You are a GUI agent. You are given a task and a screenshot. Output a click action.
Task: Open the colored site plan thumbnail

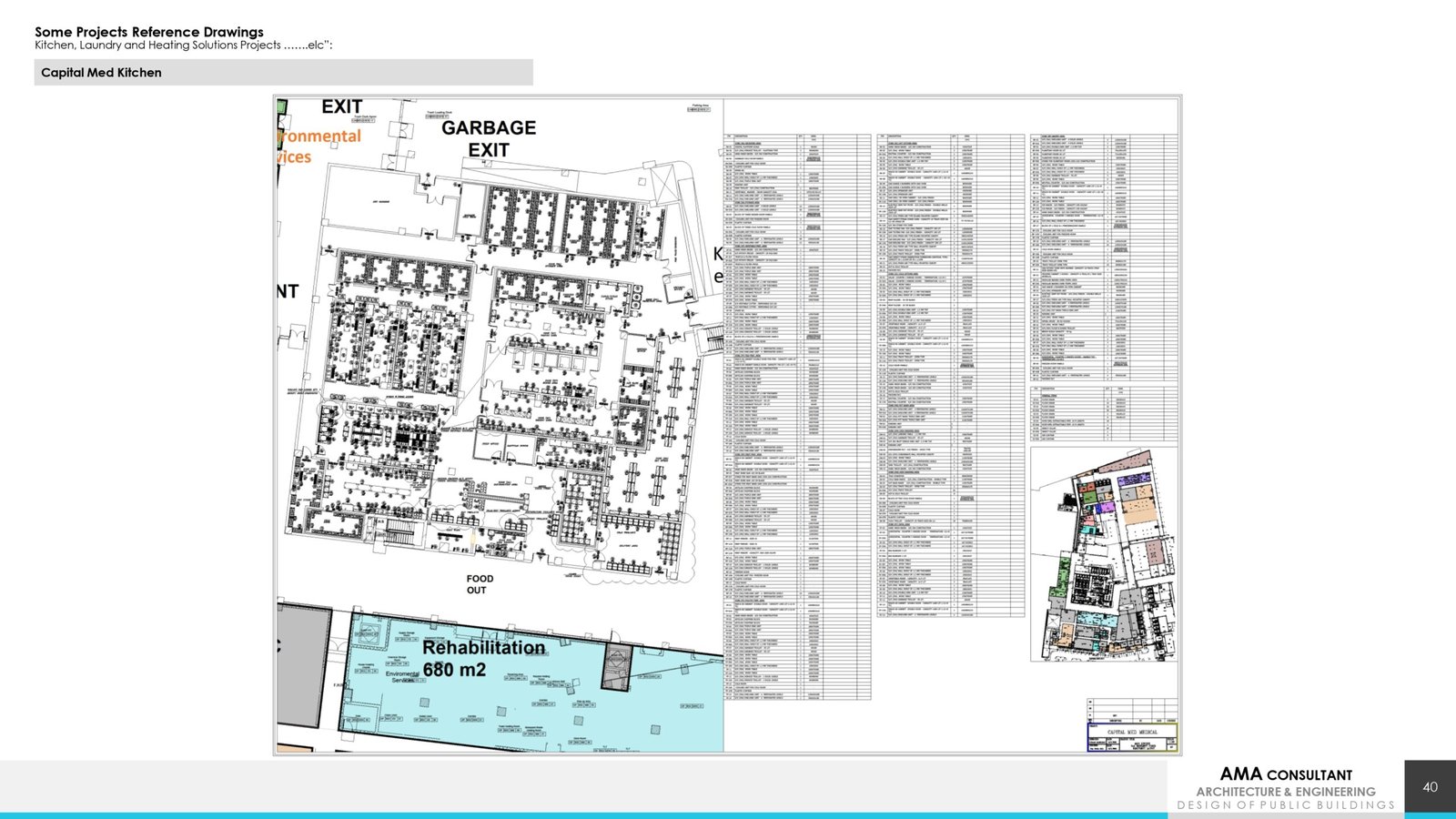(x=1103, y=554)
